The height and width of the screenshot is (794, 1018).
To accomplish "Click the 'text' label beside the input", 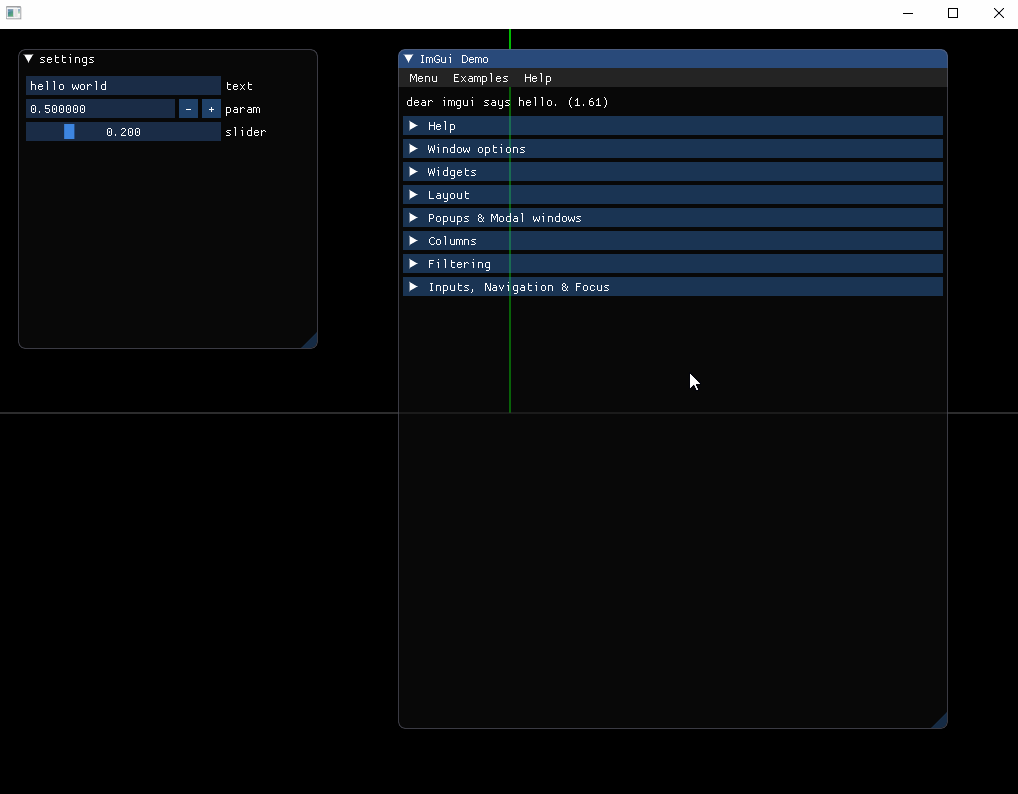I will pyautogui.click(x=239, y=86).
